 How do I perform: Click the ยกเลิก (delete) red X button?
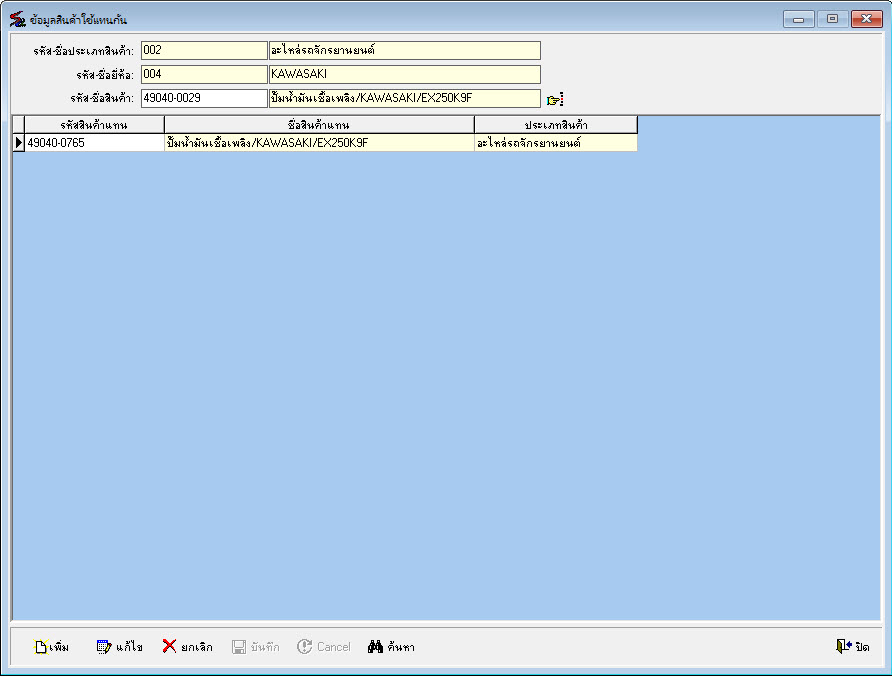click(187, 647)
